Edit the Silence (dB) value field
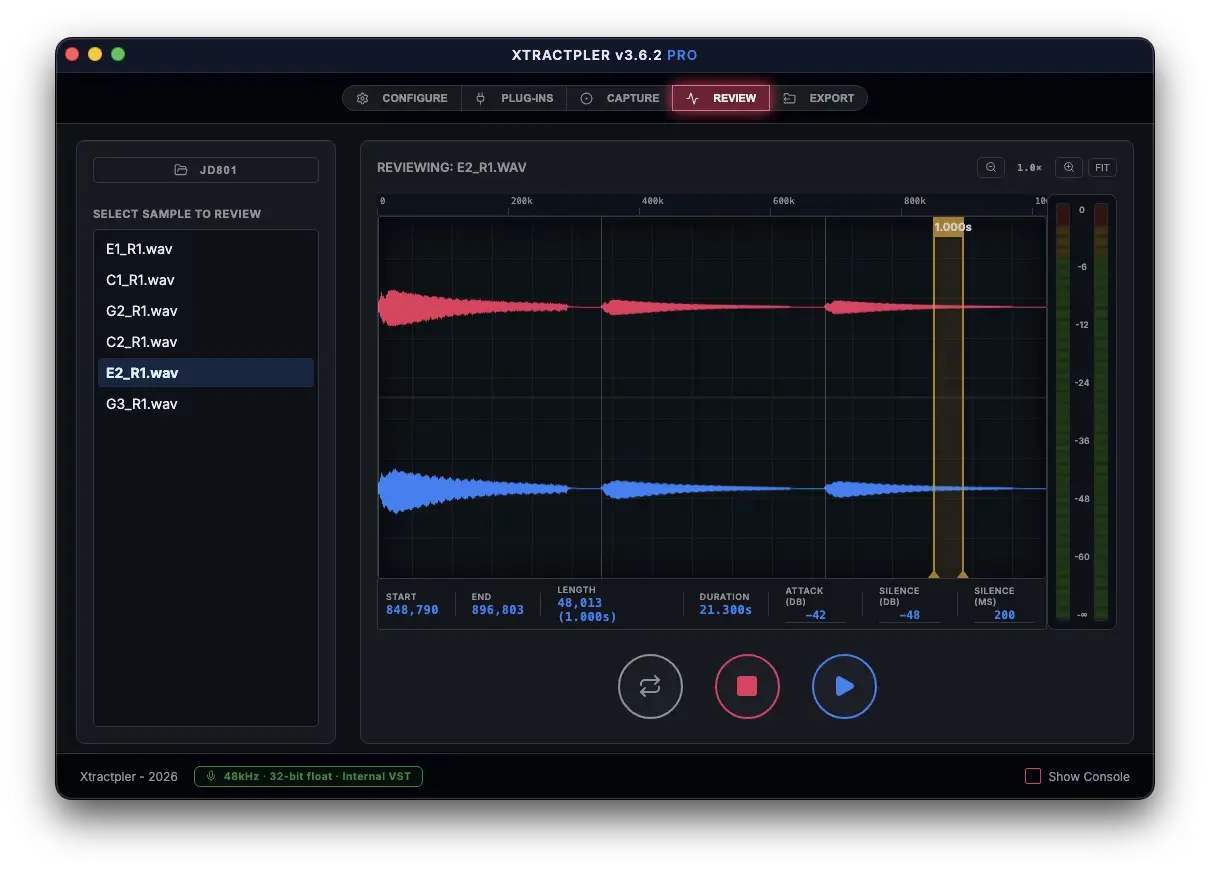This screenshot has height=873, width=1210. click(909, 615)
